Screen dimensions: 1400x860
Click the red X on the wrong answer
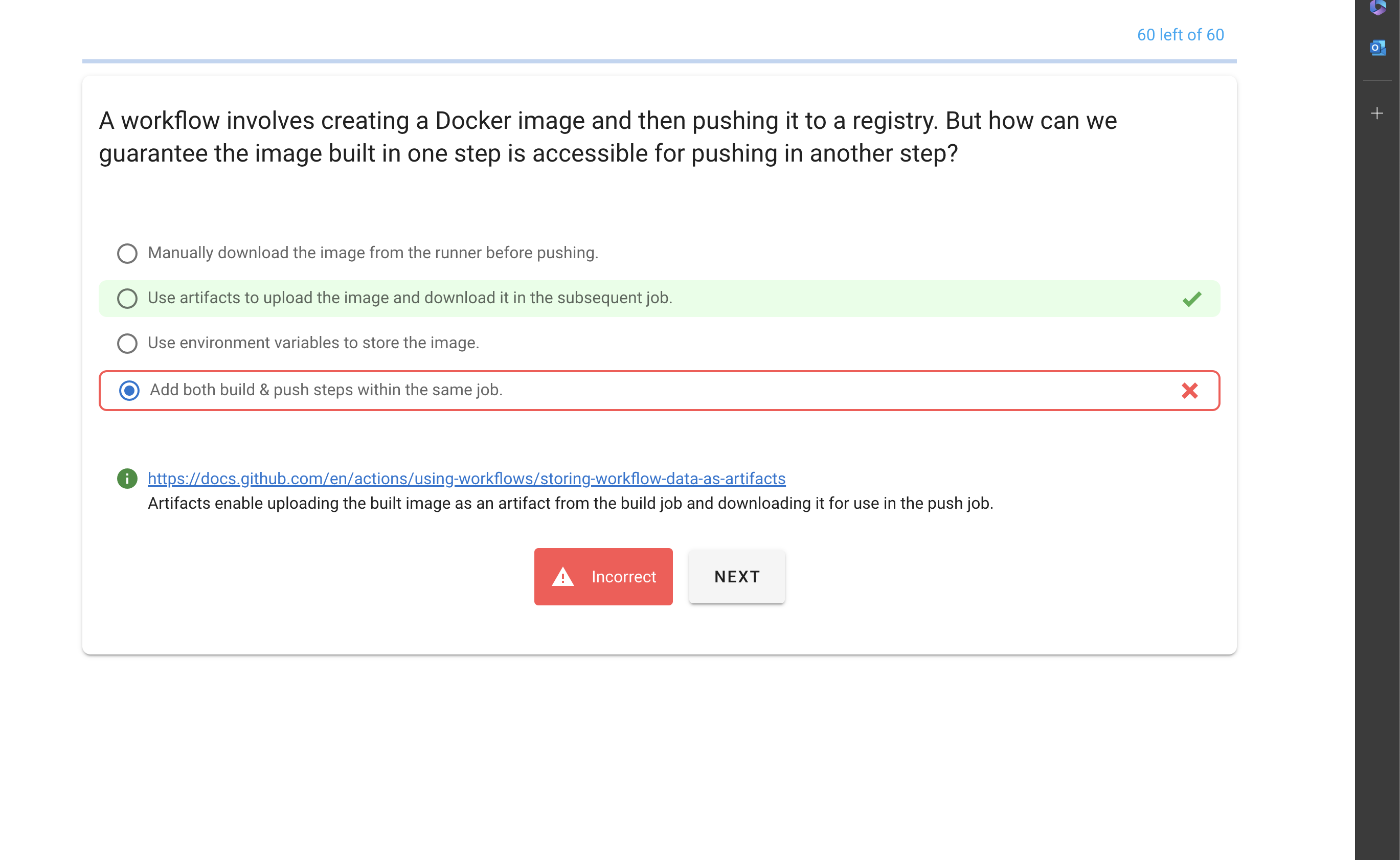pos(1190,391)
